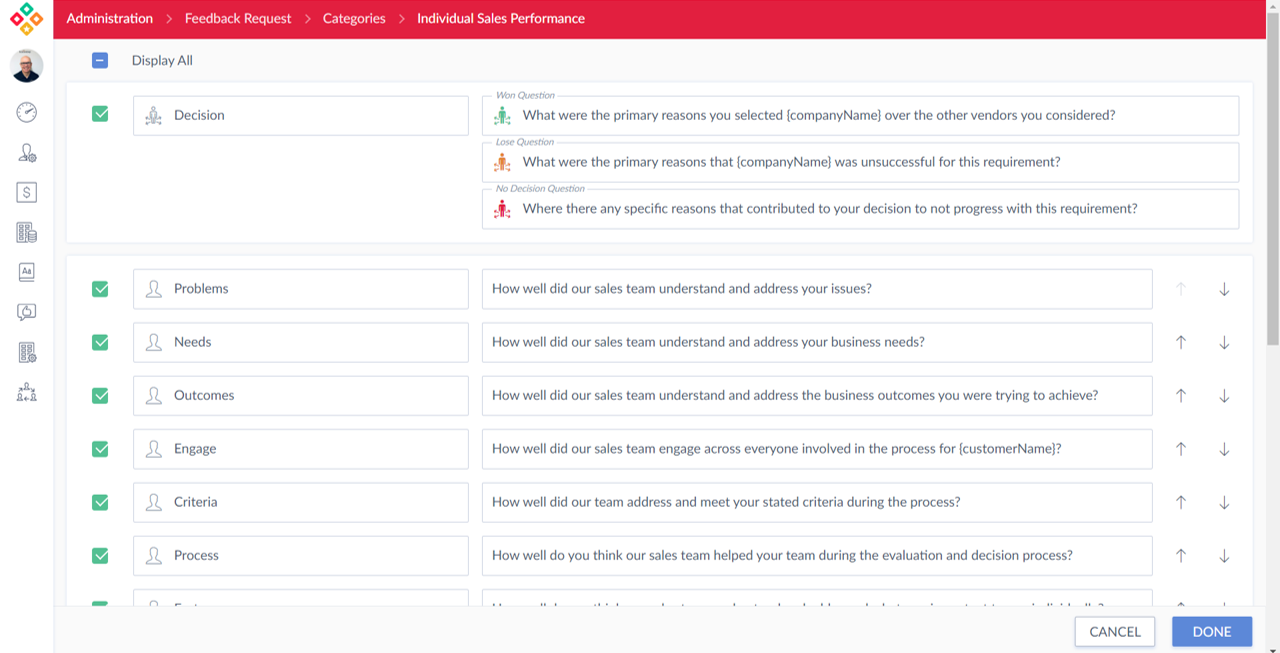The width and height of the screenshot is (1280, 653).
Task: Uncheck the Engage category checkbox
Action: [100, 449]
